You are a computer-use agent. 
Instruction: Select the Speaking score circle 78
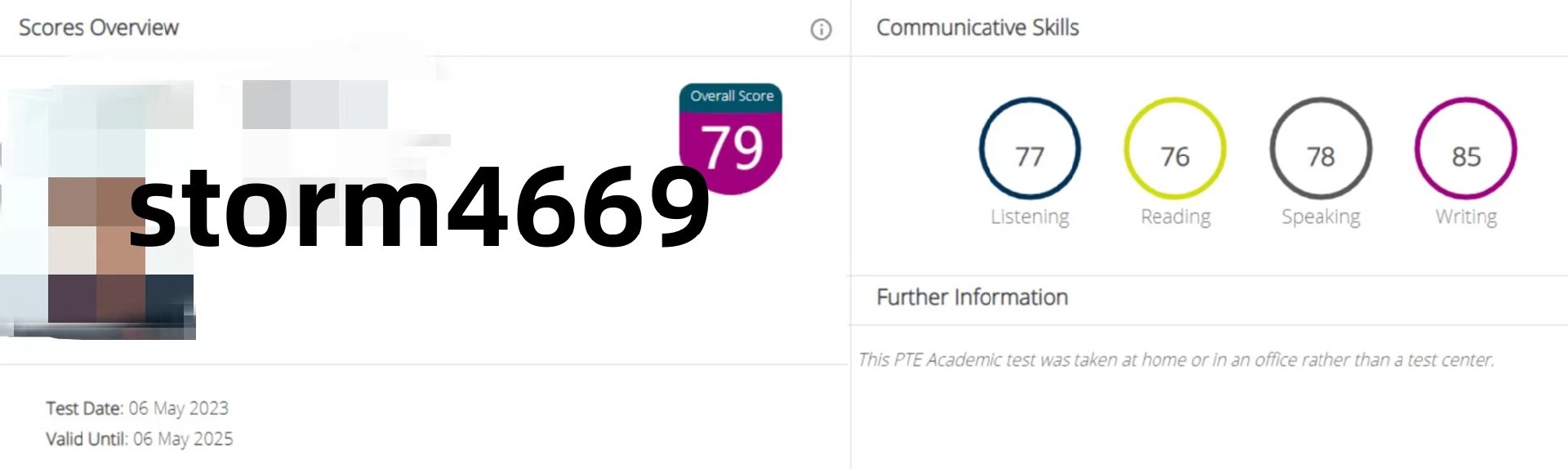(x=1321, y=149)
